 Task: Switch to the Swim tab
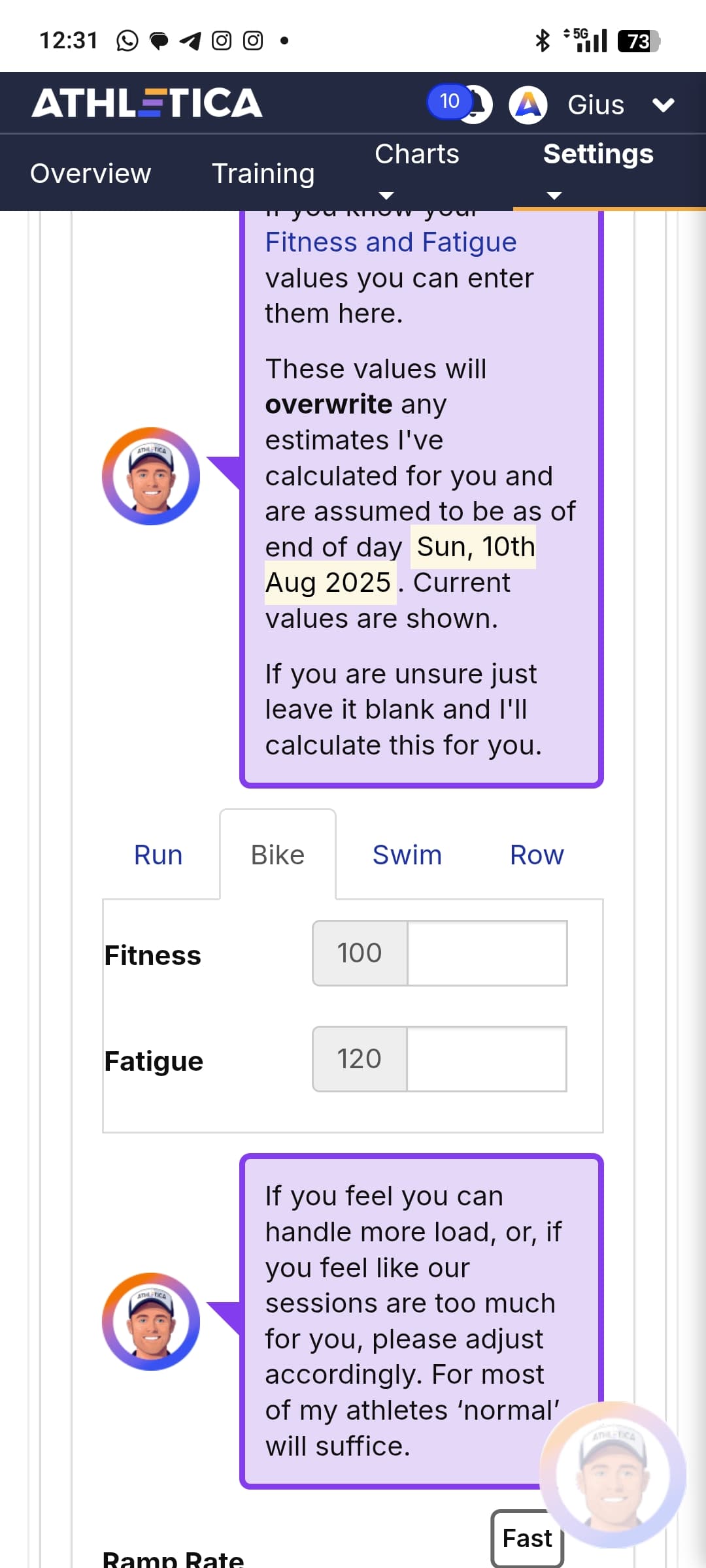(x=407, y=855)
